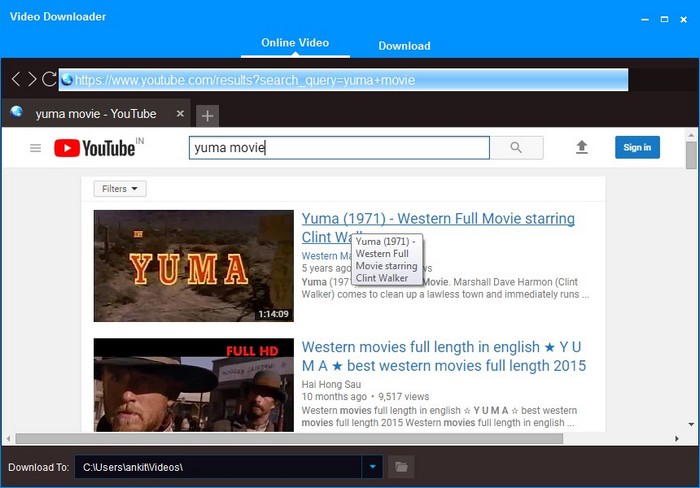Screen dimensions: 700x488
Task: Click the browser back arrow
Action: pyautogui.click(x=16, y=80)
